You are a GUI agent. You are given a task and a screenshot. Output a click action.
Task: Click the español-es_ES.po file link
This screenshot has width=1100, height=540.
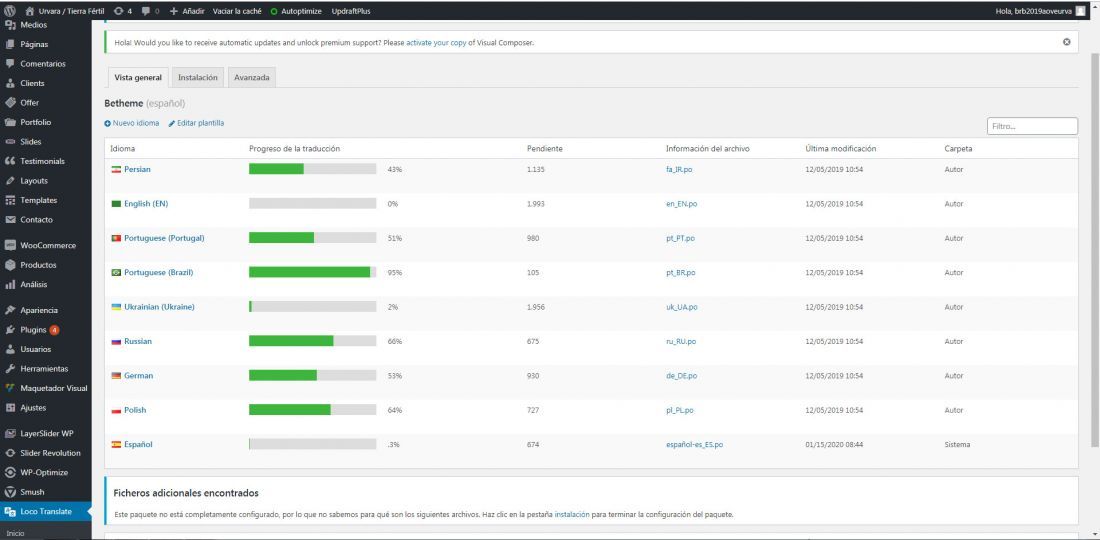[695, 445]
